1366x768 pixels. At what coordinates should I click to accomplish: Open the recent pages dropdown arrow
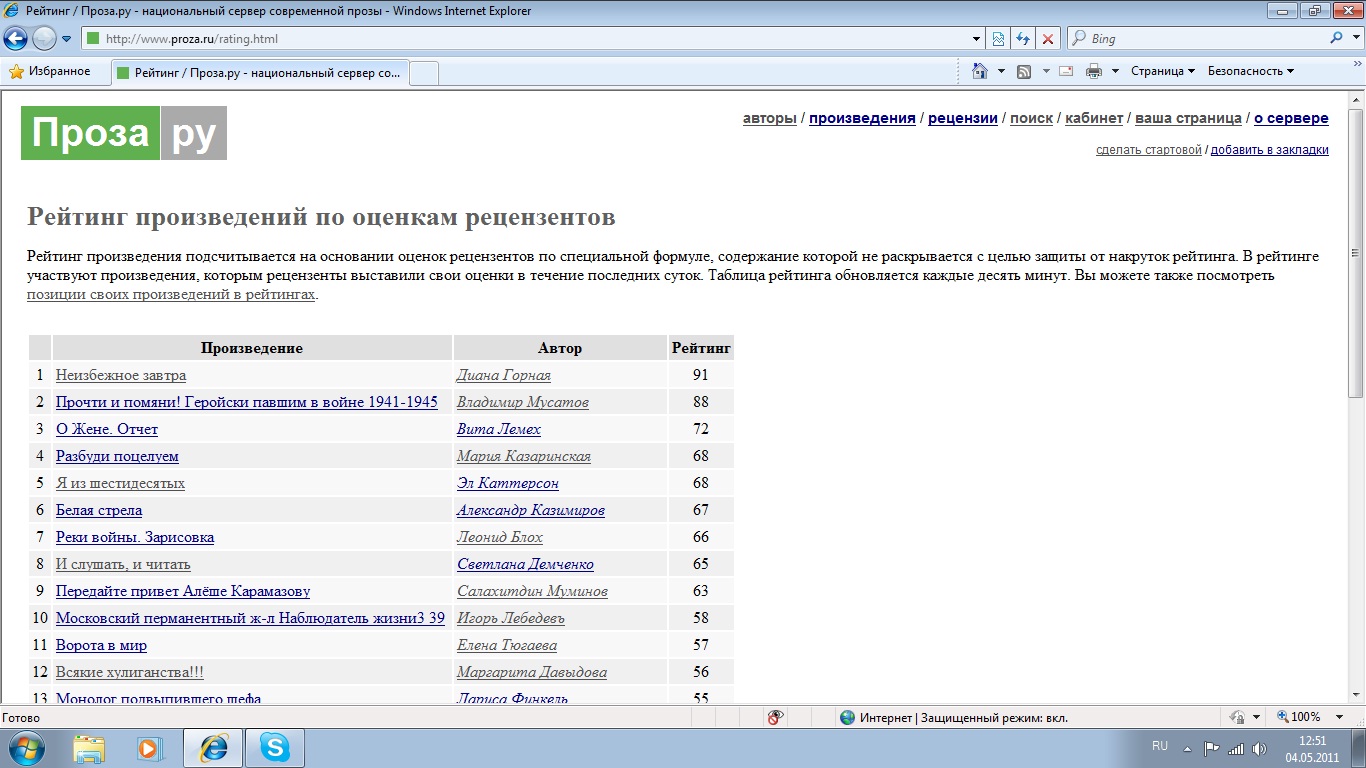[67, 39]
